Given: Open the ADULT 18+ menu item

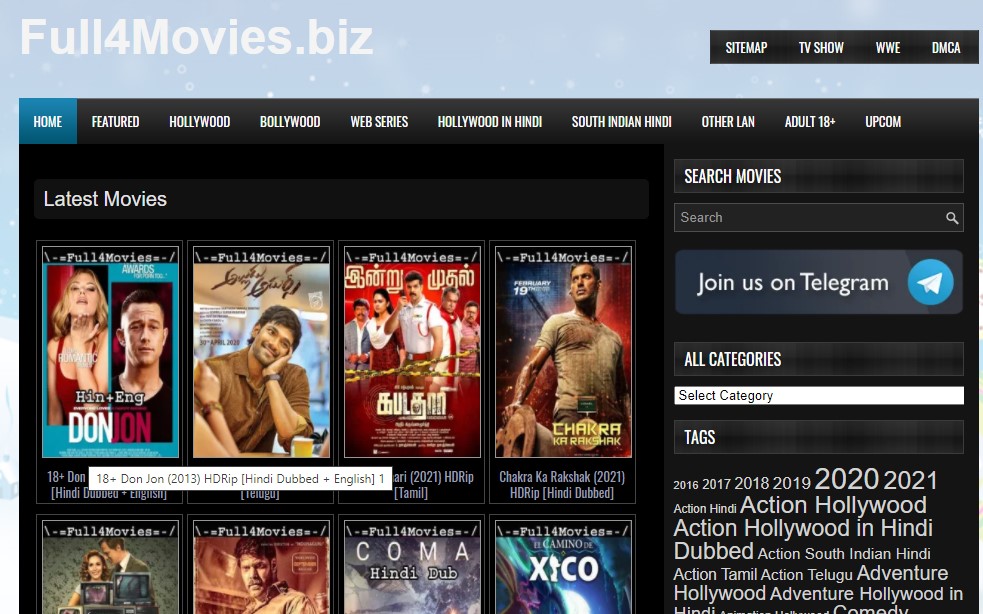Looking at the screenshot, I should 810,122.
